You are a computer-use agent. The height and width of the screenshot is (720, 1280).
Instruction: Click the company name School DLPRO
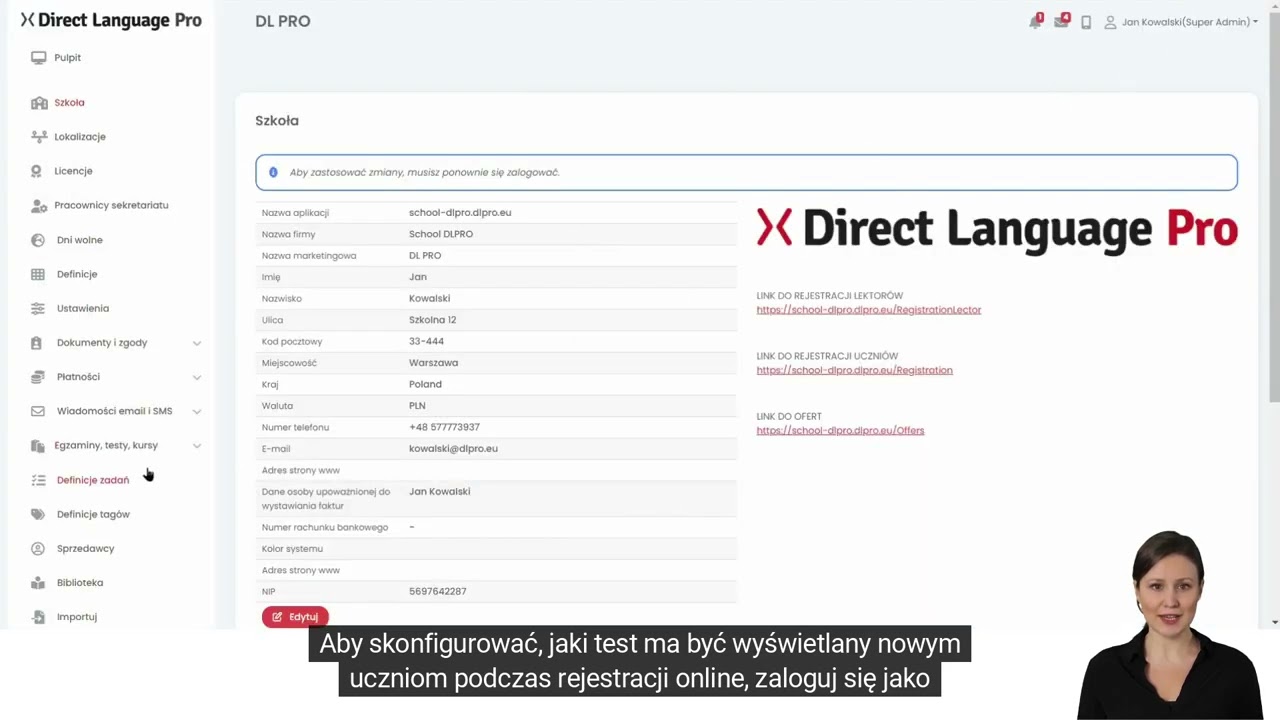[x=441, y=234]
